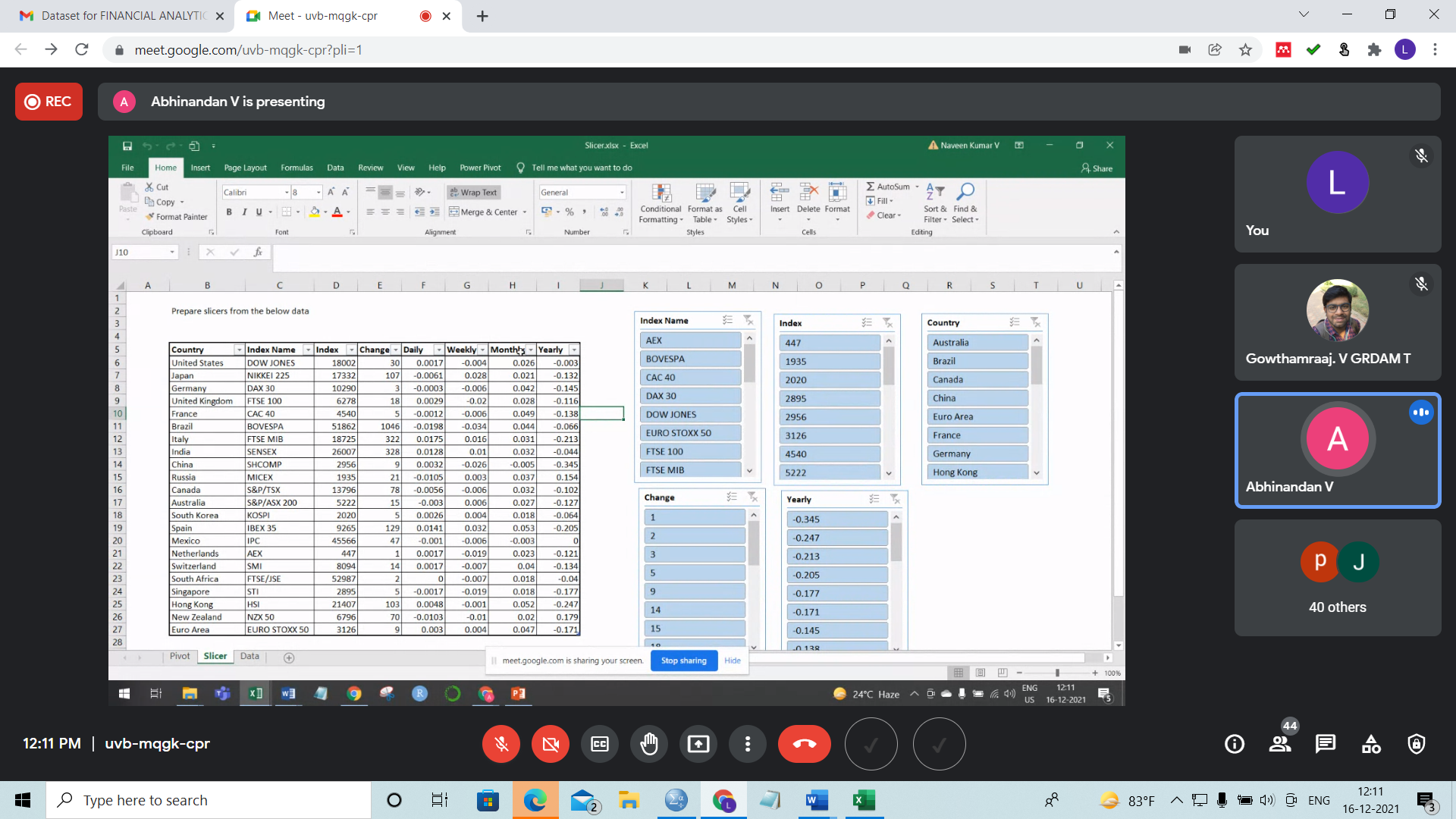The width and height of the screenshot is (1456, 819).
Task: Toggle multi-select in Index Name slicer
Action: (x=727, y=321)
